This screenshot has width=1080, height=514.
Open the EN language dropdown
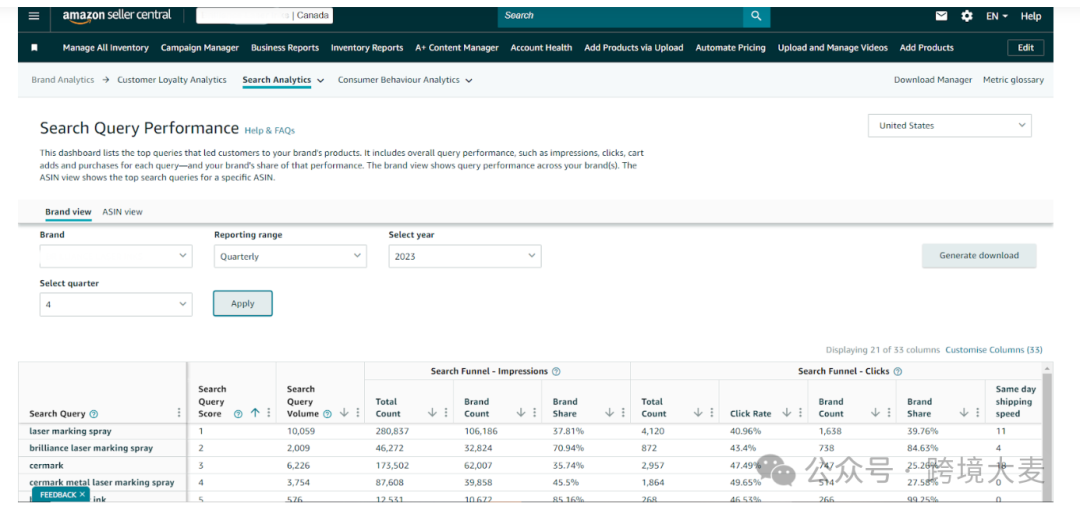997,16
